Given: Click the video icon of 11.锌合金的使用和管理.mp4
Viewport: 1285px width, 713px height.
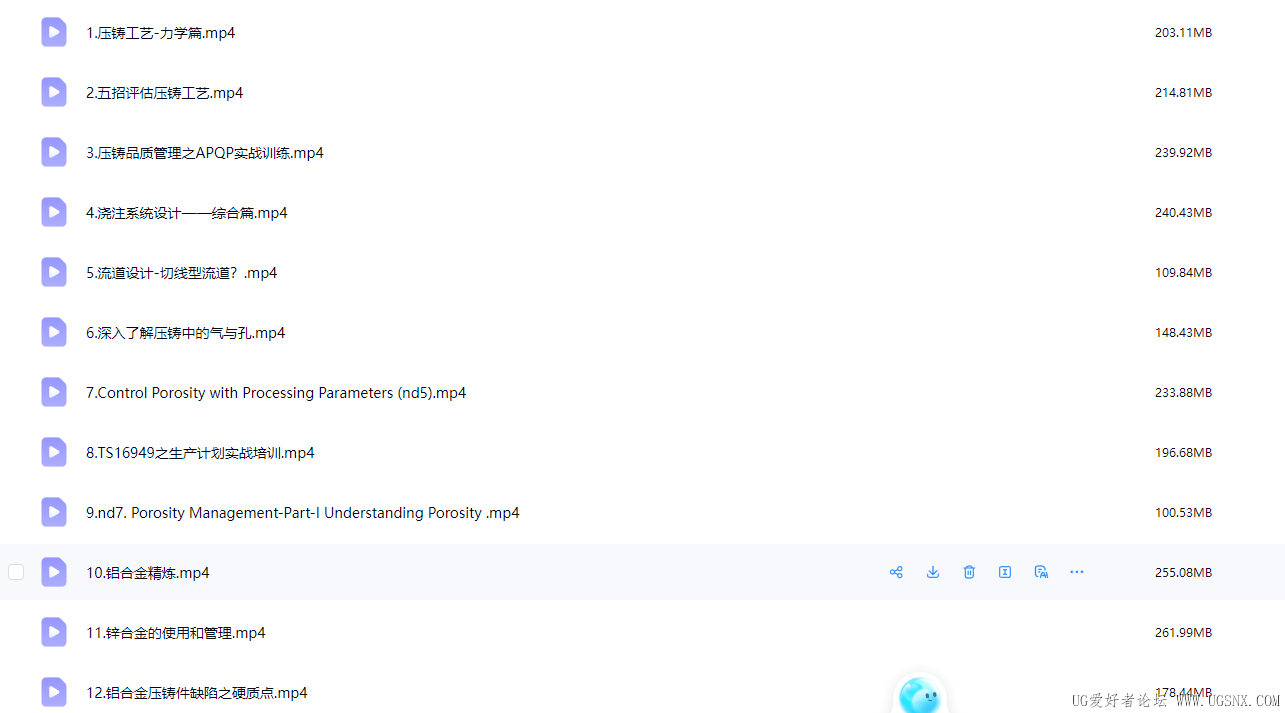Looking at the screenshot, I should coord(54,632).
